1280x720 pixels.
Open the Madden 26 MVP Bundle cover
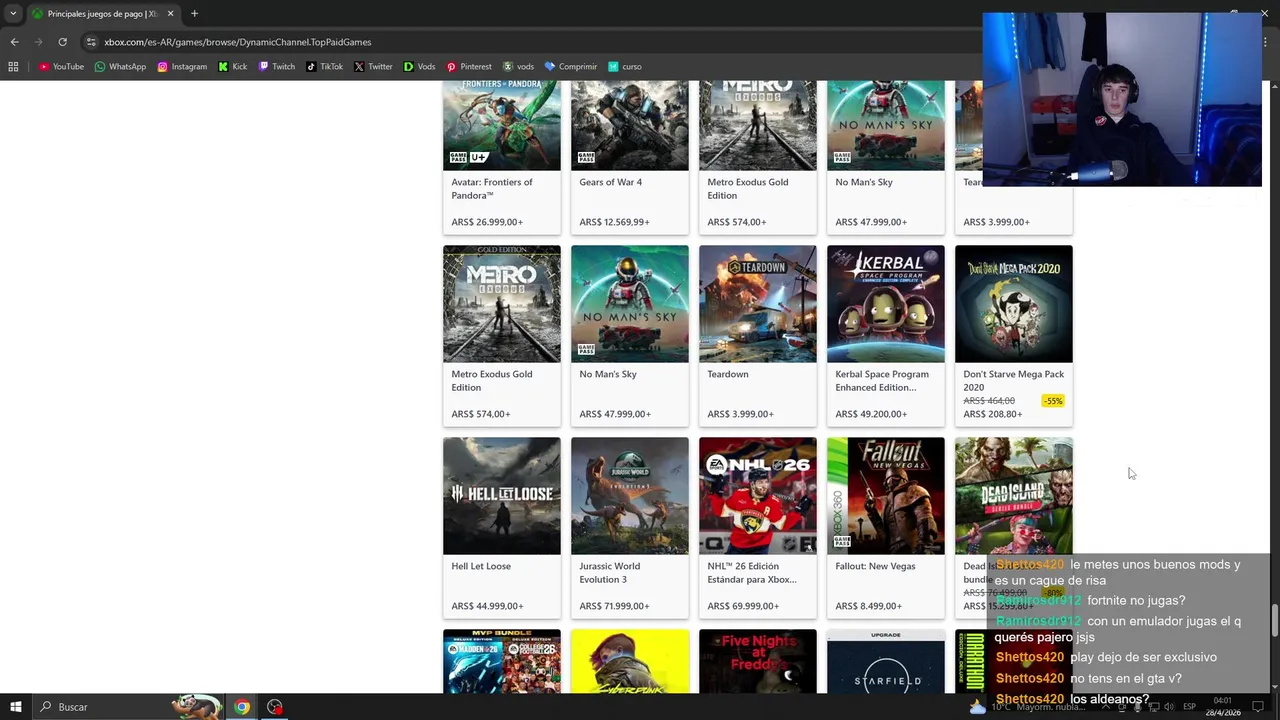point(502,661)
